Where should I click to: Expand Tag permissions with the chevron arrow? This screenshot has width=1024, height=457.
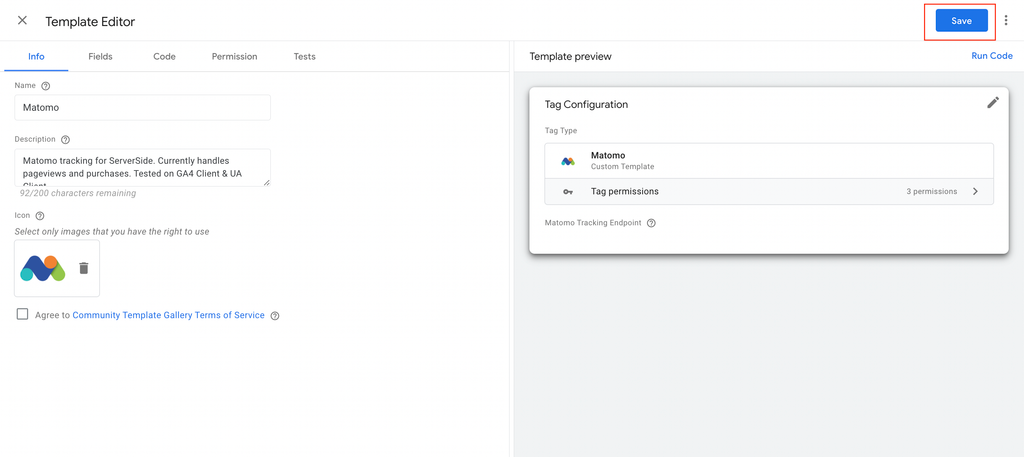coord(975,192)
